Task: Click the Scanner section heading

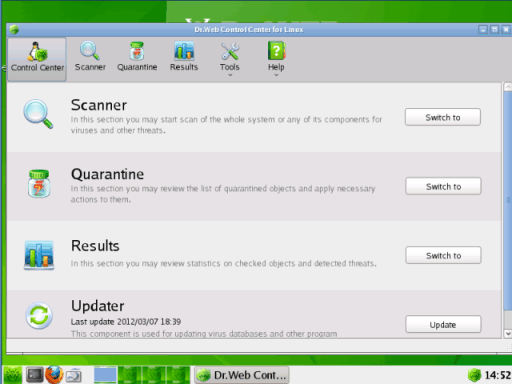Action: 99,105
